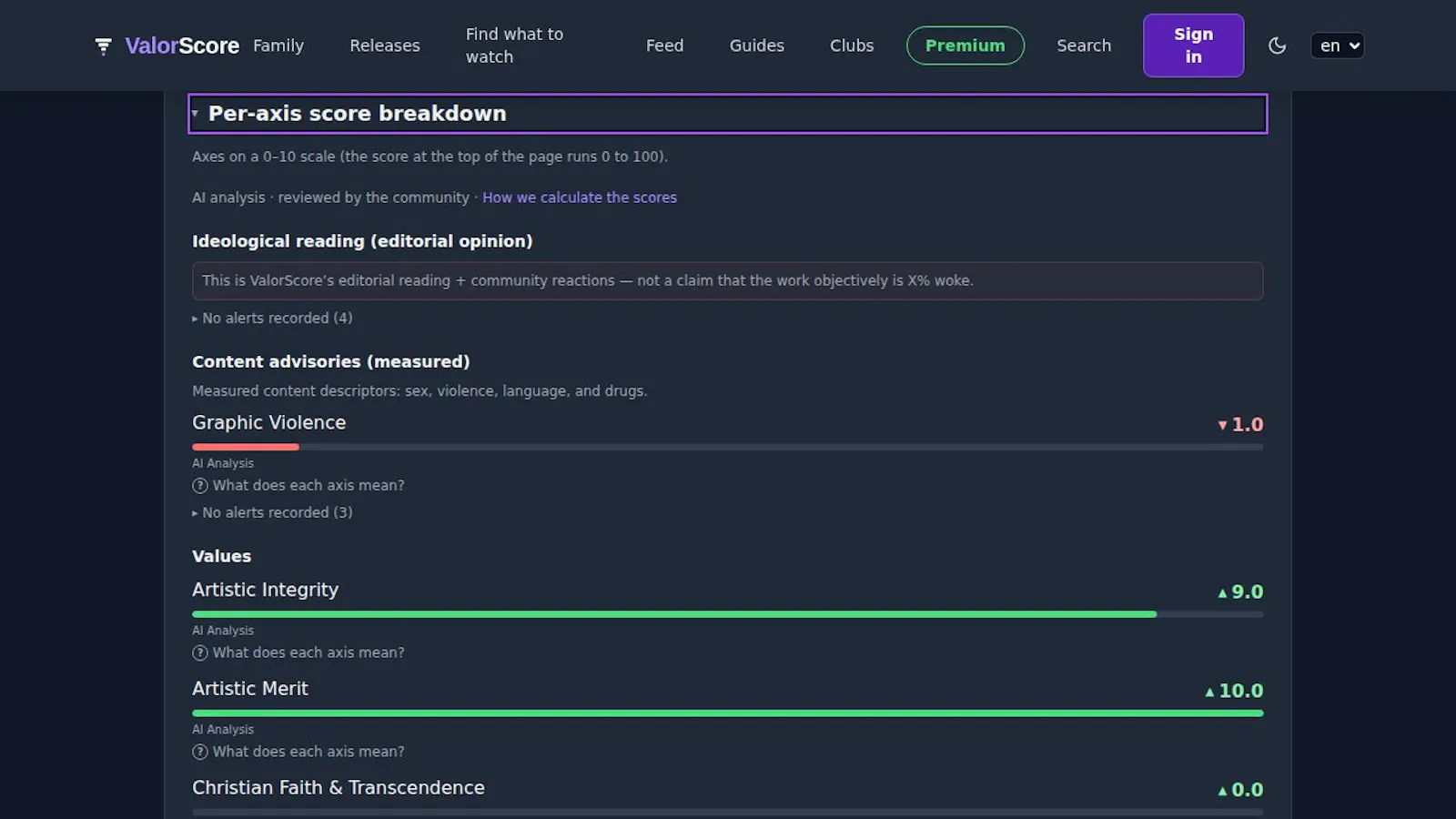Click the ValorScore brand name
Image resolution: width=1456 pixels, height=819 pixels.
click(182, 45)
